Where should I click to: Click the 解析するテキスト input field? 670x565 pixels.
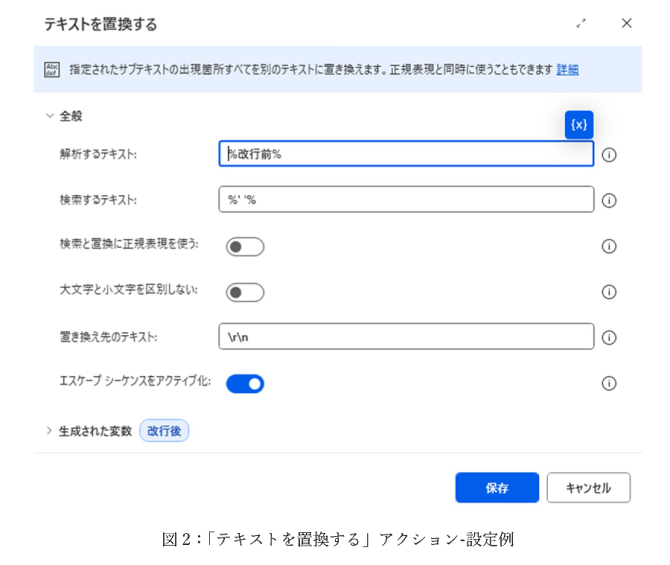(405, 154)
